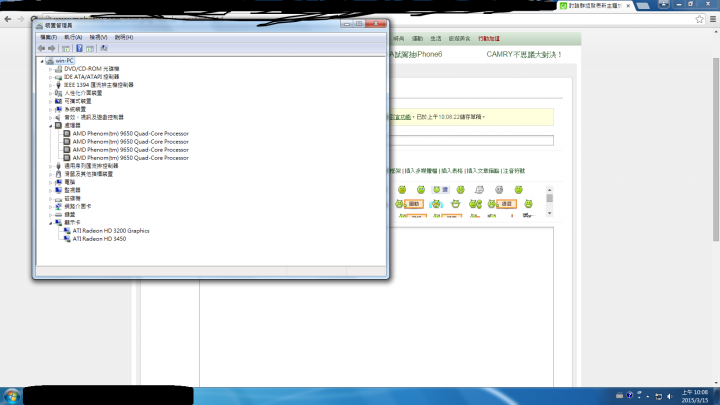Click the browser's vertical scrollbar thumb
720x405 pixels.
tap(716, 149)
